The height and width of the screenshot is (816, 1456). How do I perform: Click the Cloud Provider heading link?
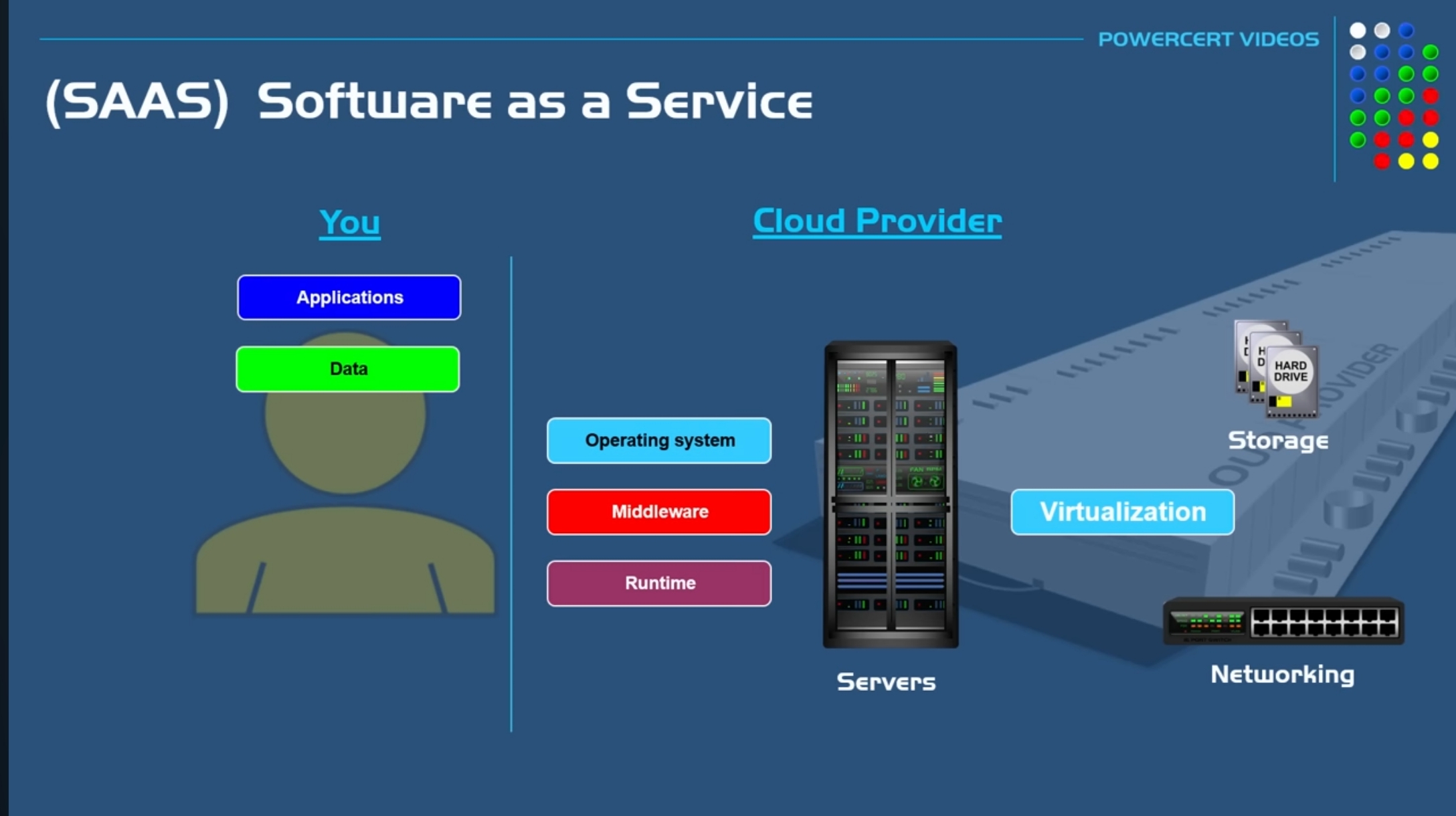click(877, 221)
